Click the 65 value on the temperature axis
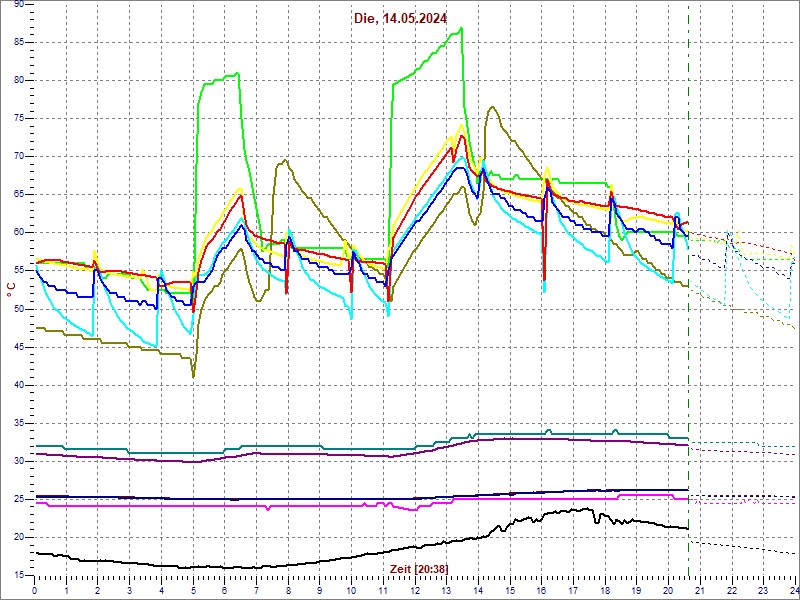 click(18, 195)
